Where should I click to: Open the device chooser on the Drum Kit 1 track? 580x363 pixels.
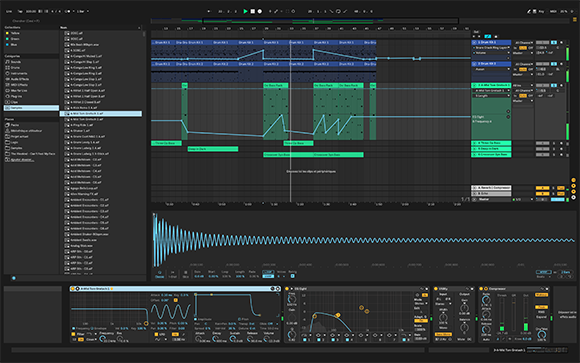(x=492, y=48)
